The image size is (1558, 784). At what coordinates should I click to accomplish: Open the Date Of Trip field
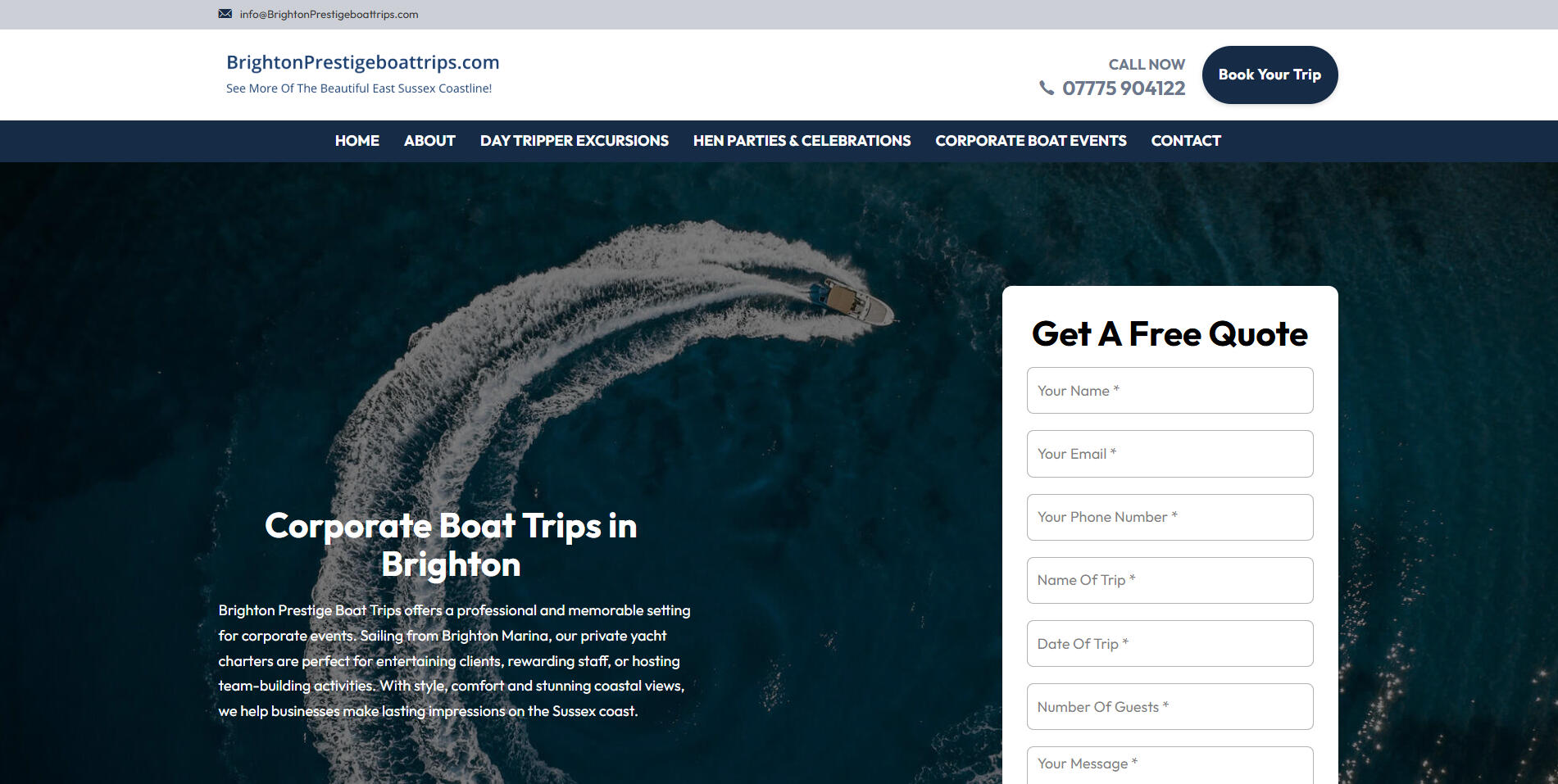[x=1170, y=644]
